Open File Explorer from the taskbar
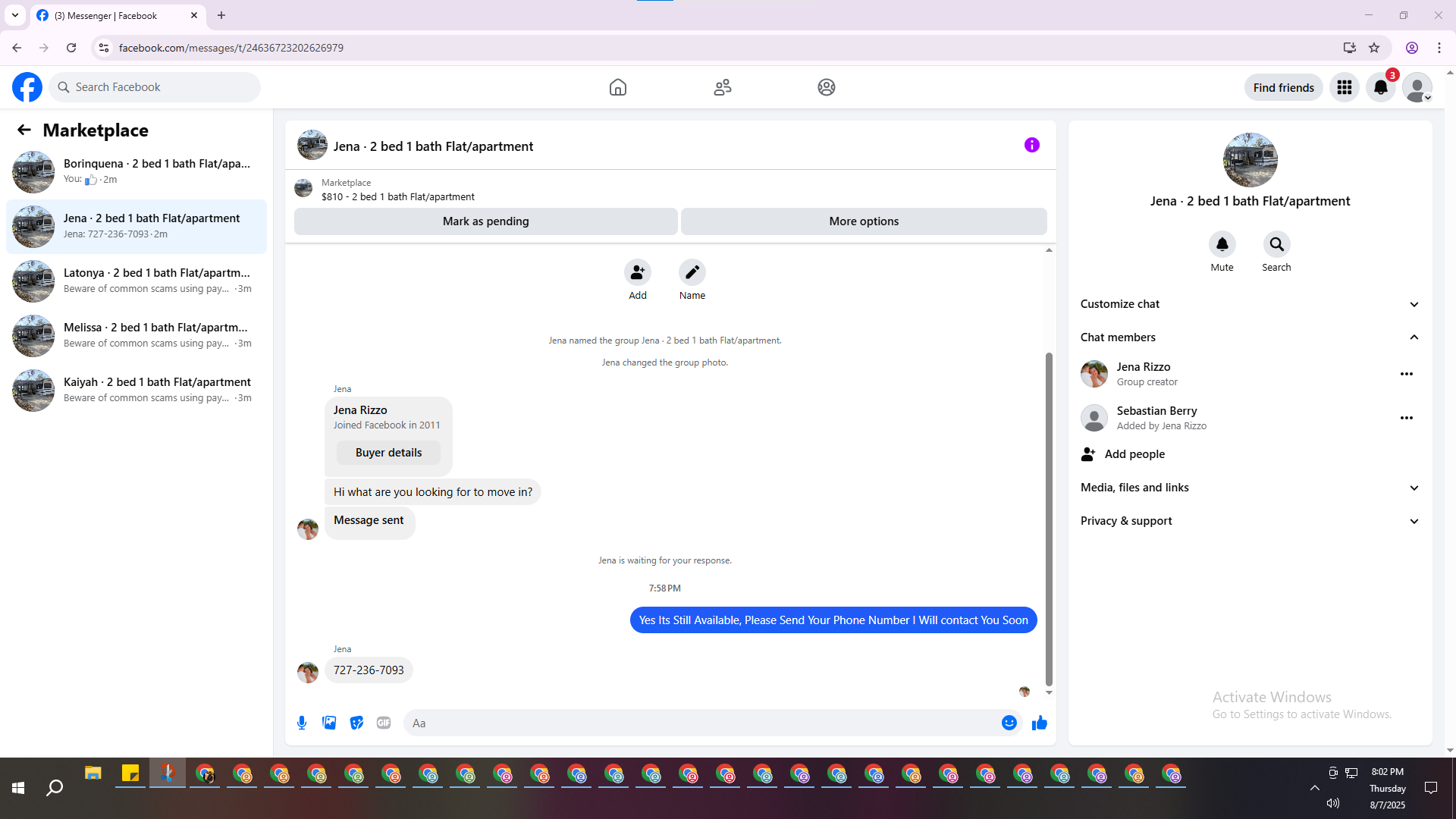Screen dimensions: 1456x819 tap(93, 773)
